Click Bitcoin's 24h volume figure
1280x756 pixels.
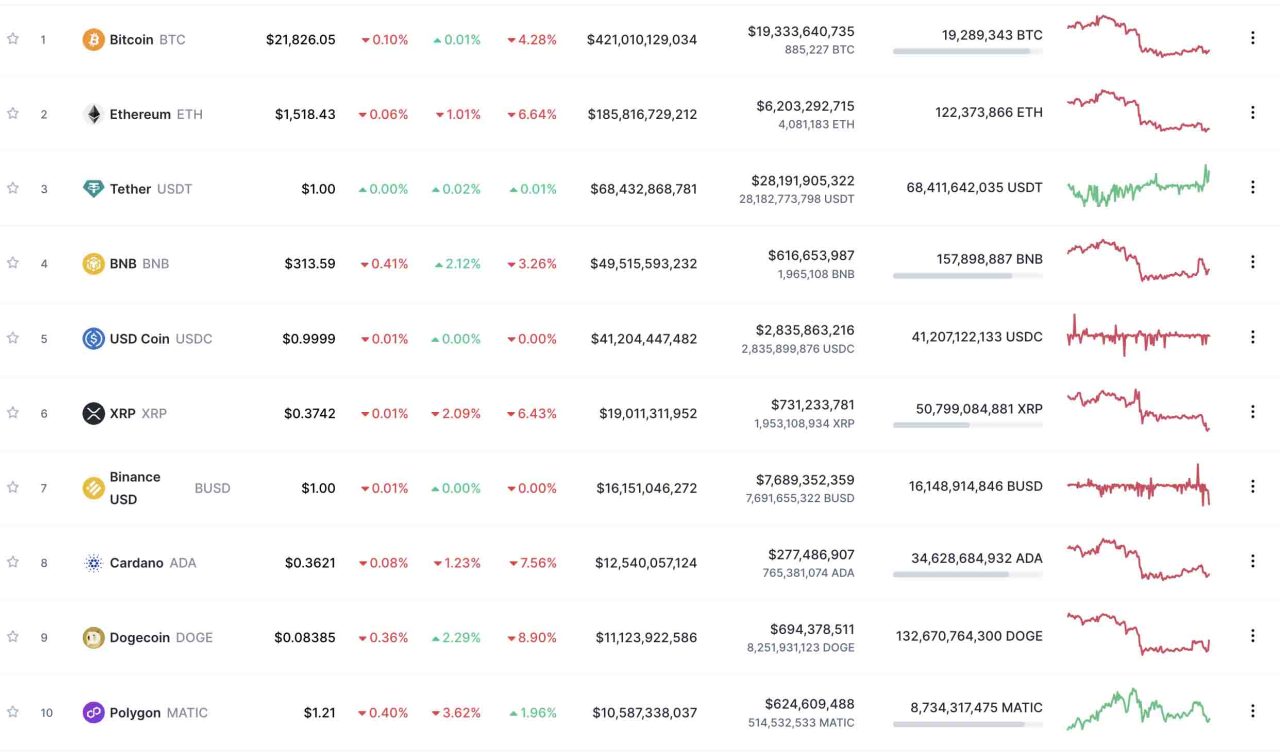(800, 32)
